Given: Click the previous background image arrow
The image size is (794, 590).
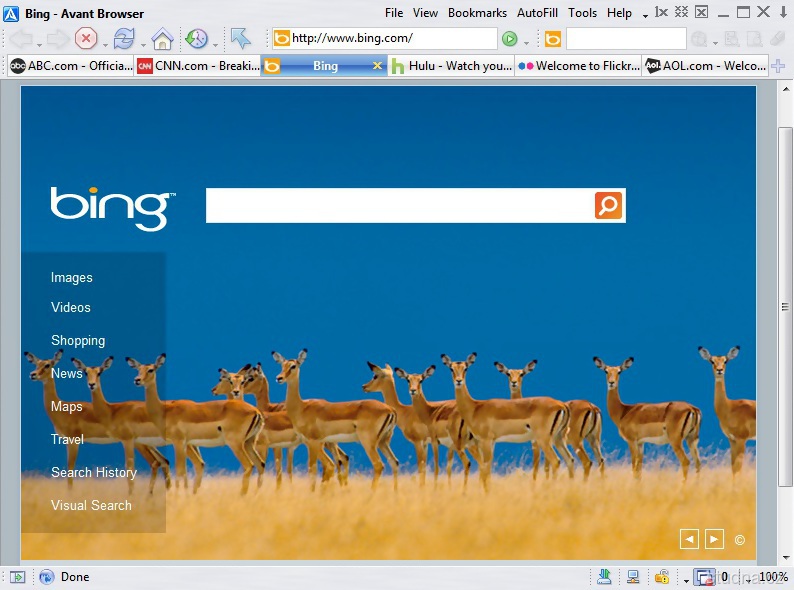Looking at the screenshot, I should [689, 539].
